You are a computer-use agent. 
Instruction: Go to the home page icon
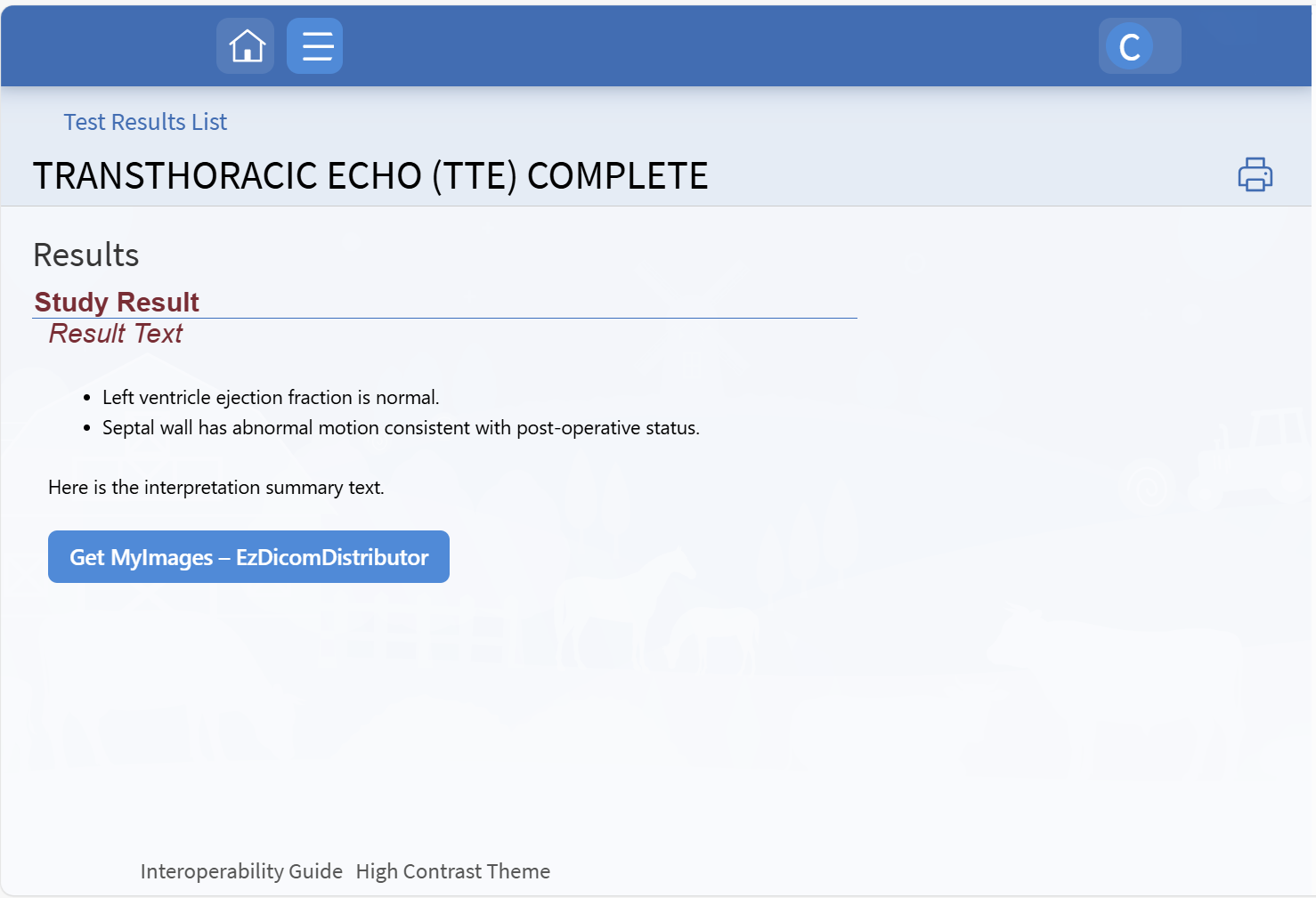click(x=246, y=46)
